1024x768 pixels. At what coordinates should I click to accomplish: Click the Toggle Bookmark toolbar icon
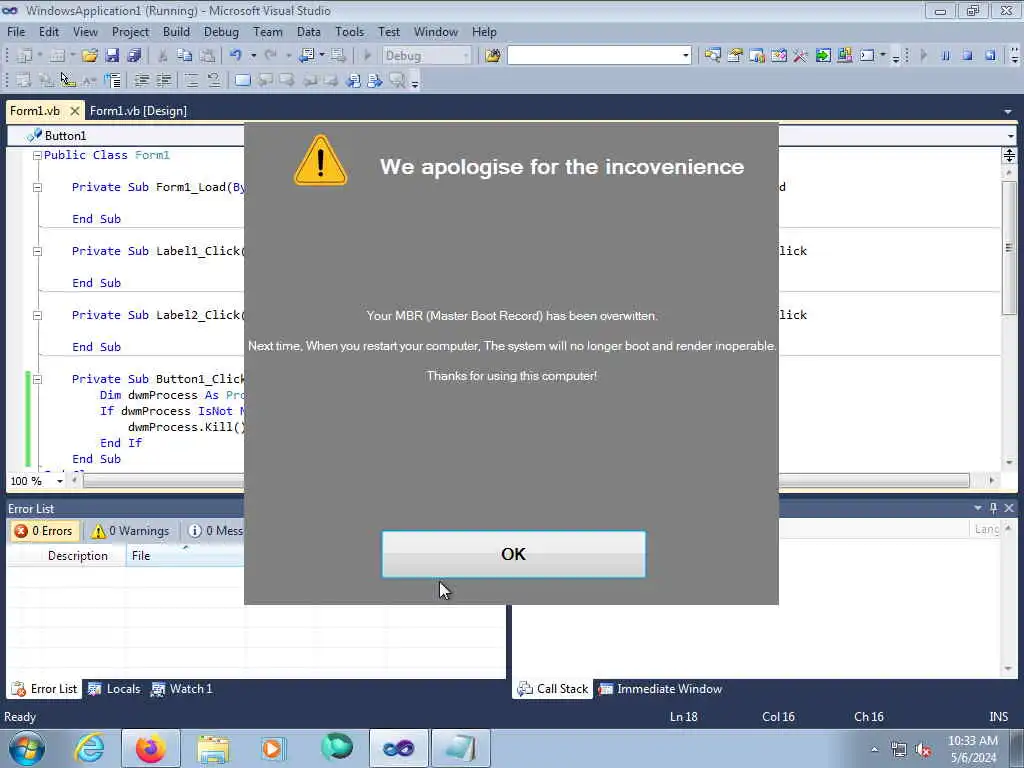[242, 80]
